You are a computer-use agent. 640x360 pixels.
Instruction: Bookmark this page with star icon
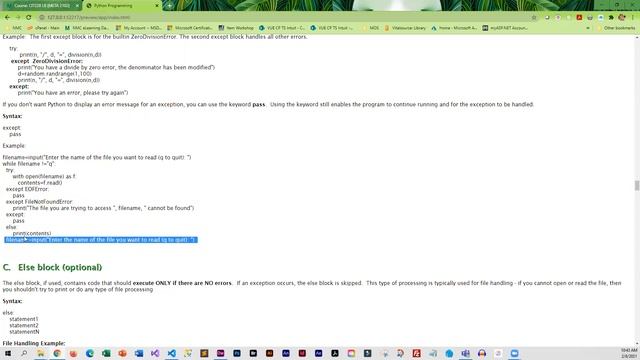534,18
